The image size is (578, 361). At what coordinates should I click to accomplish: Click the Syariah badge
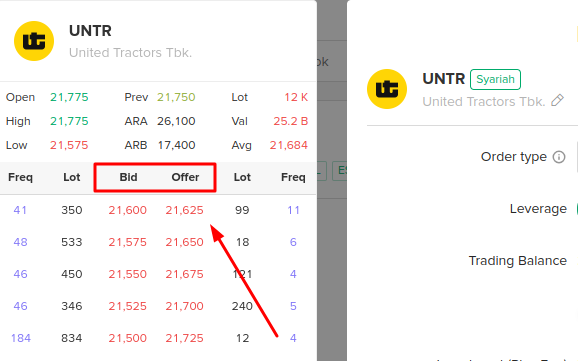pos(495,79)
